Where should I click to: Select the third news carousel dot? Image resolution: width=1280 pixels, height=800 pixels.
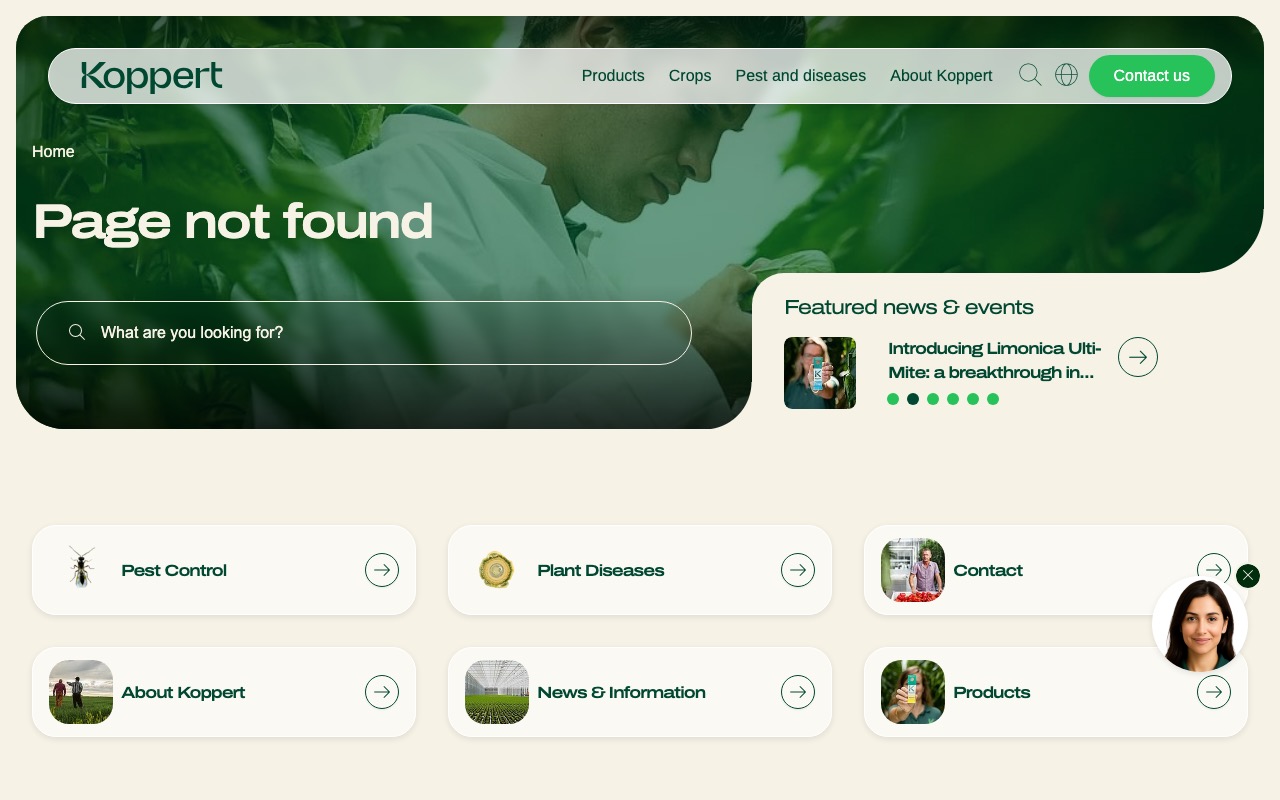click(933, 399)
